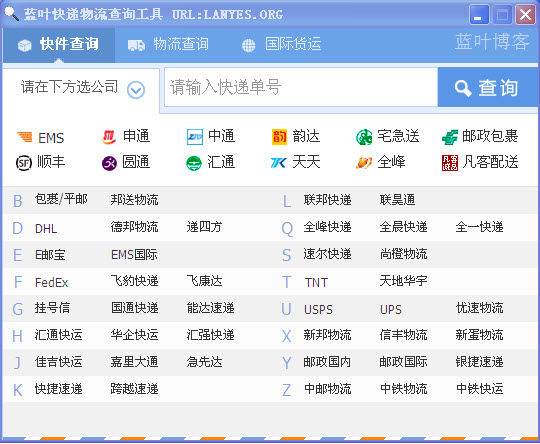Select 尚橙物流 courier
The width and height of the screenshot is (540, 444).
(x=403, y=254)
